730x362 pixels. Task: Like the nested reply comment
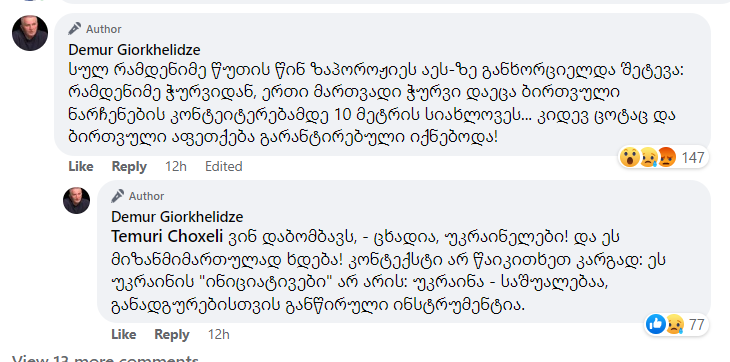(x=124, y=334)
